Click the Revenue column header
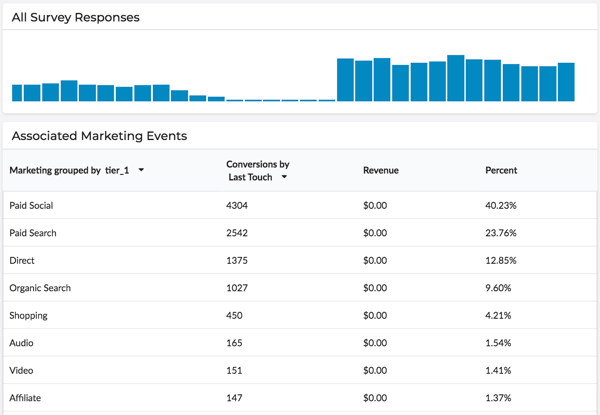Image resolution: width=600 pixels, height=415 pixels. (381, 170)
